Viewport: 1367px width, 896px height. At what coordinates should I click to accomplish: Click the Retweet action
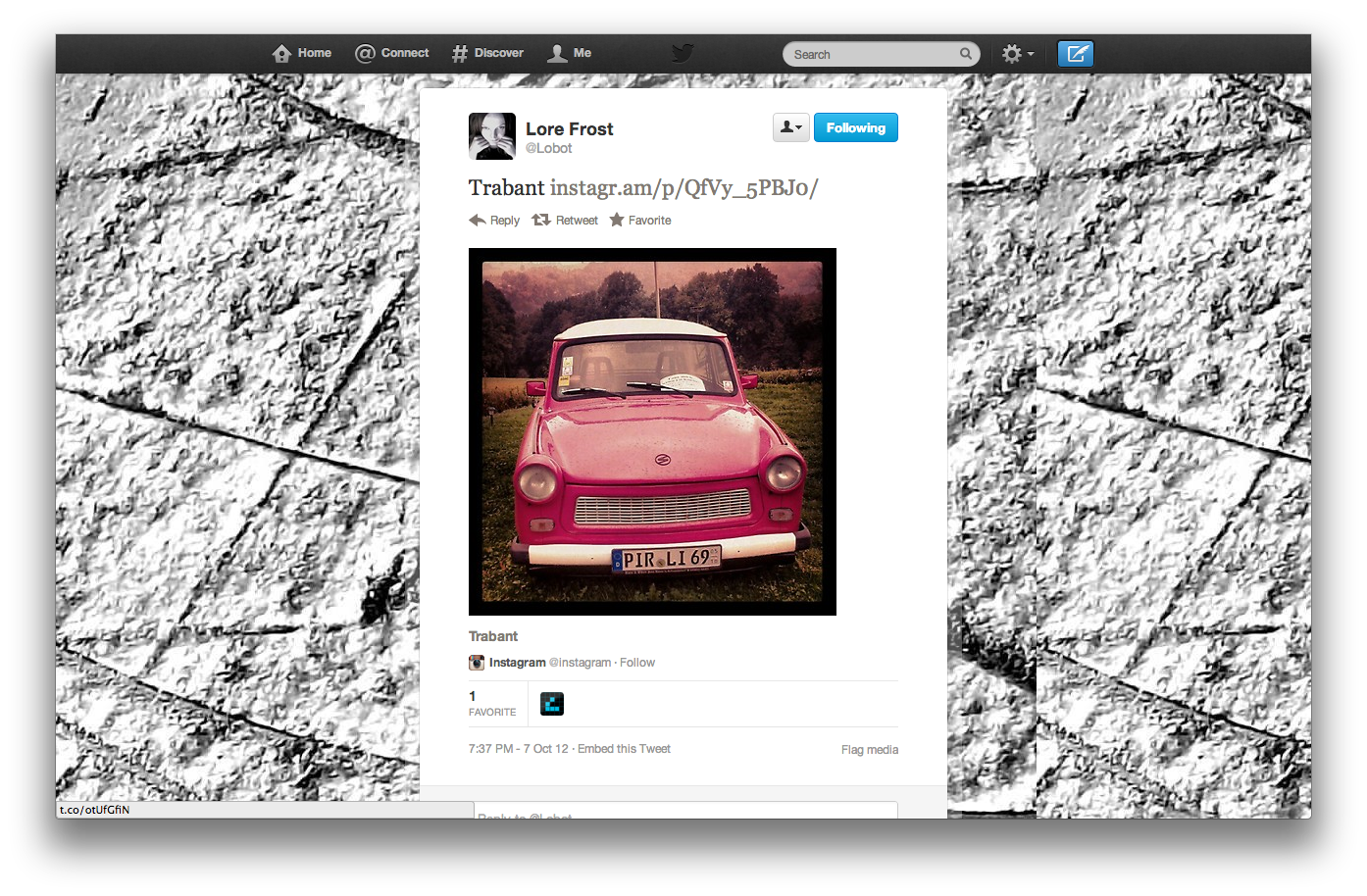(x=565, y=221)
